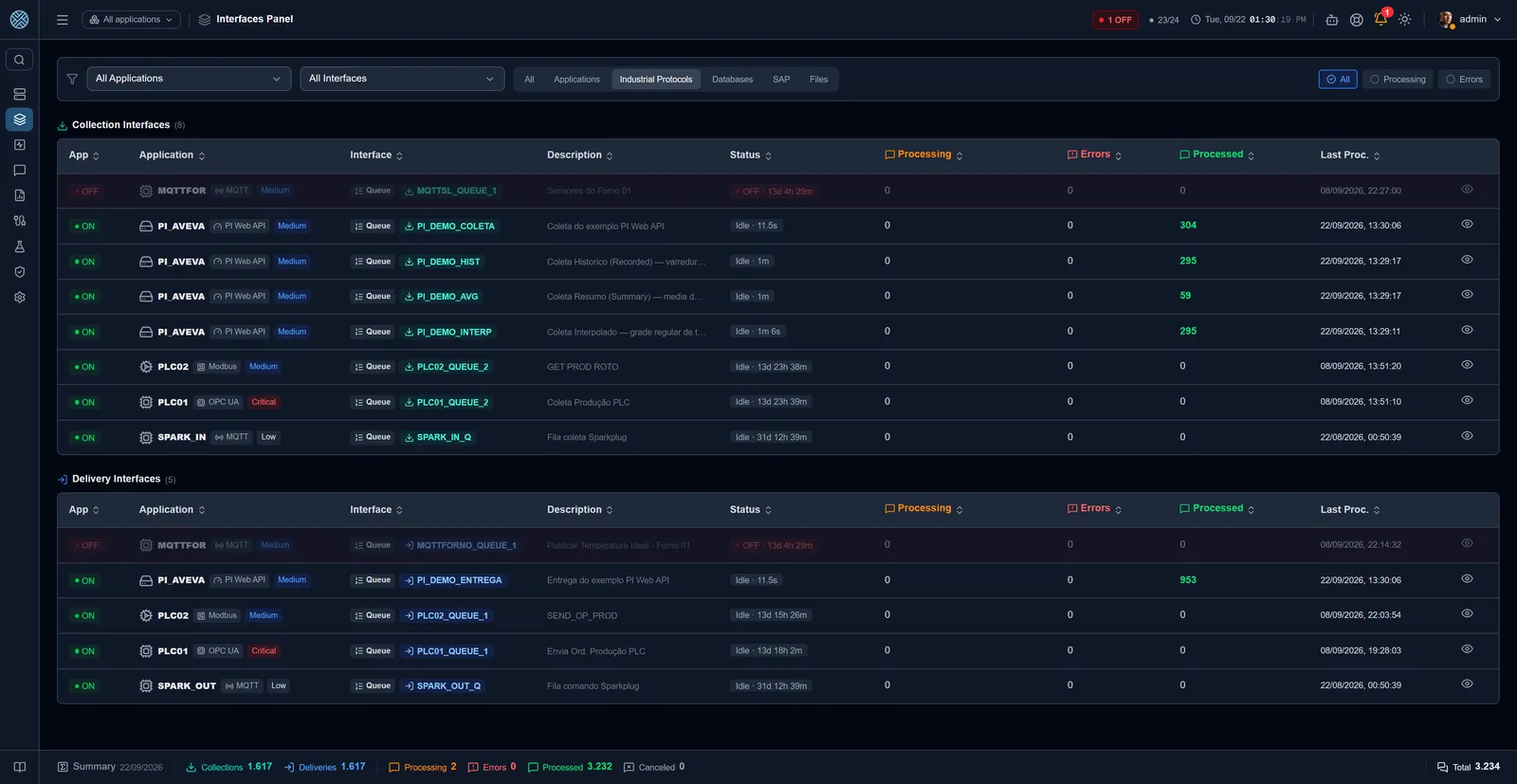Click the Summary calendar icon in footer
Image resolution: width=1517 pixels, height=784 pixels.
pyautogui.click(x=63, y=767)
